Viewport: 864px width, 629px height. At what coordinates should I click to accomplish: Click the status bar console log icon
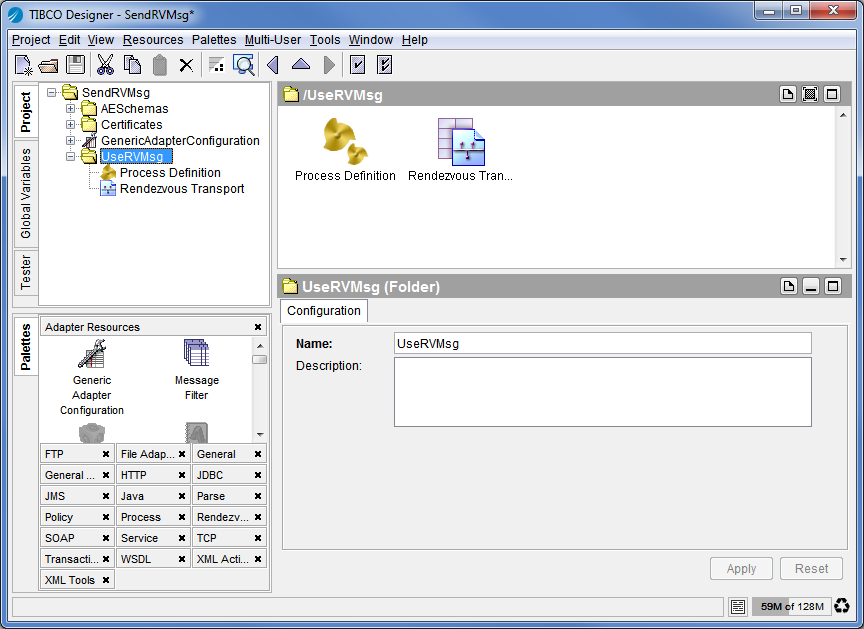(738, 606)
